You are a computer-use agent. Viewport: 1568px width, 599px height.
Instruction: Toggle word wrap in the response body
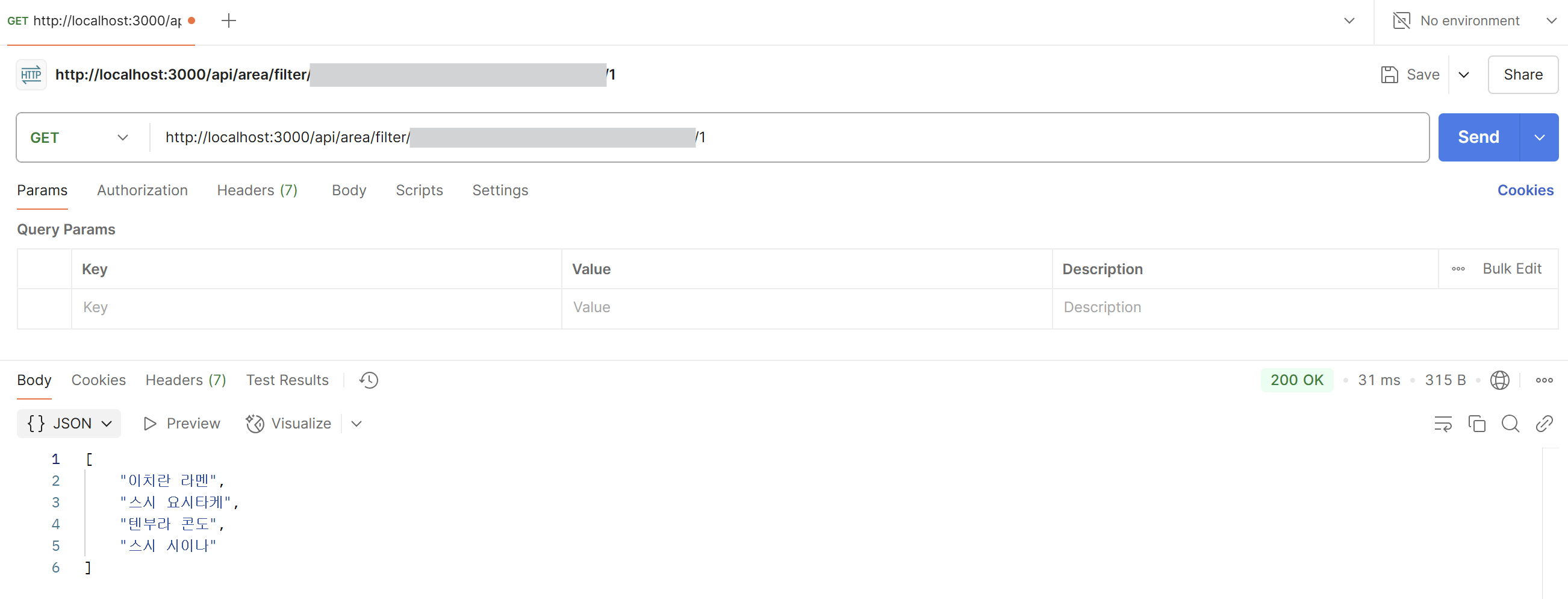(1443, 424)
